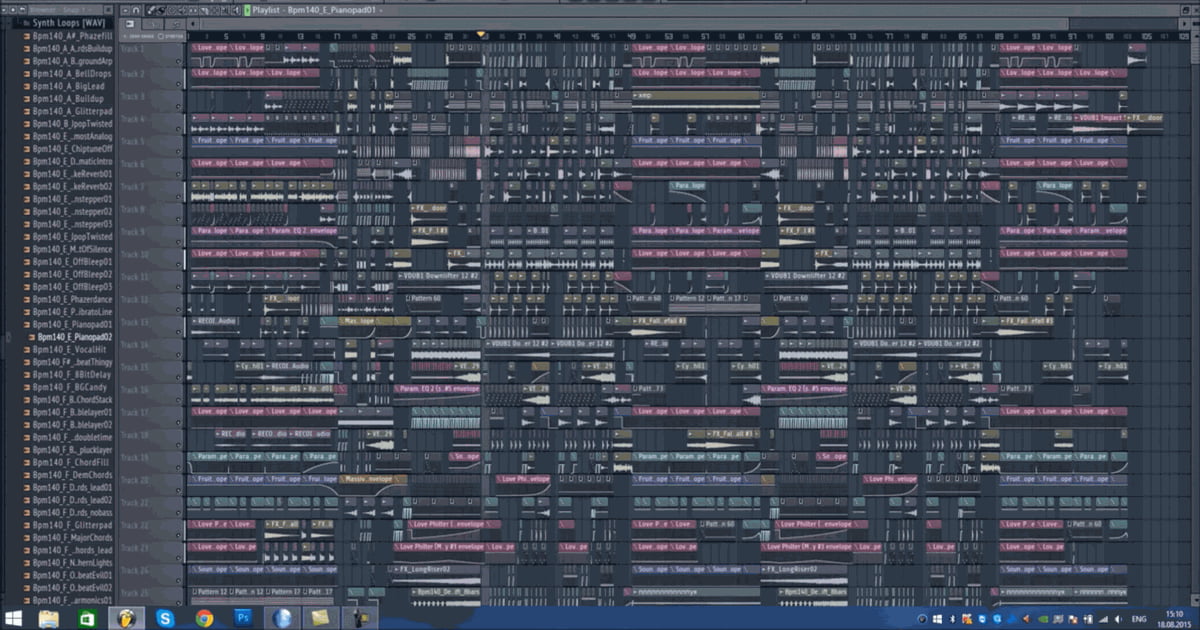Viewport: 1200px width, 630px height.
Task: Select Bpm140_E_Pianopad02 in browser
Action: [70, 337]
